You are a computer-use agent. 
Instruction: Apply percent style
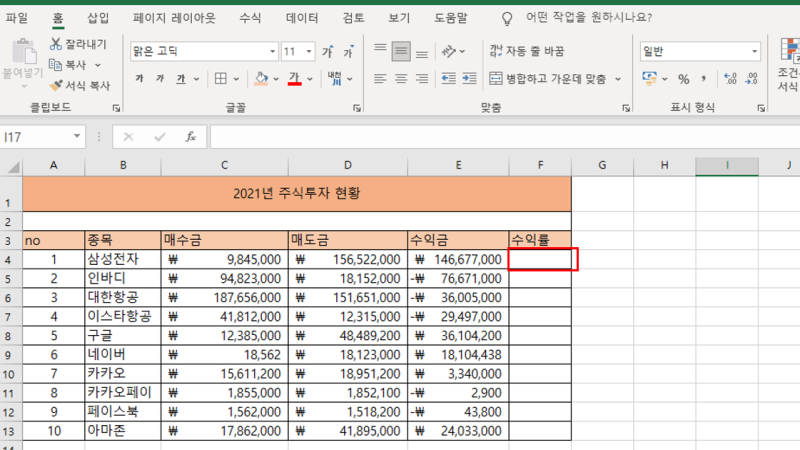pos(684,79)
